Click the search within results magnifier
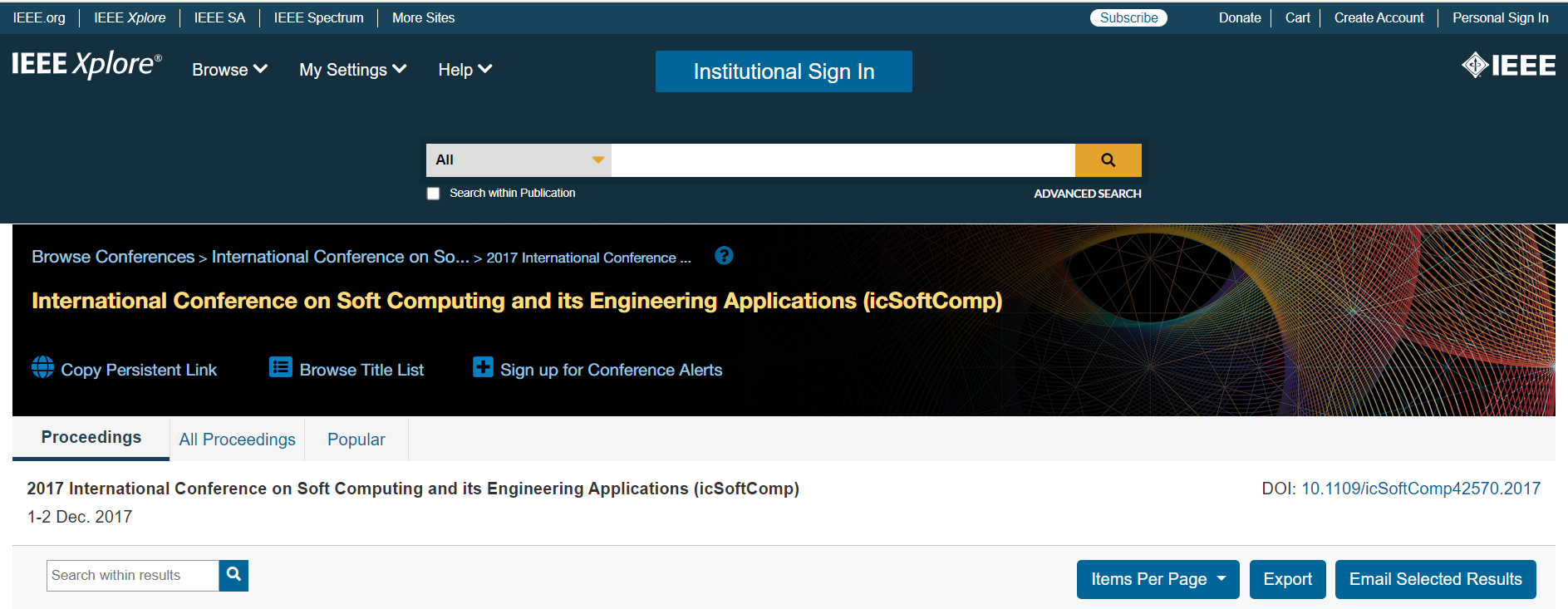The image size is (1568, 609). pos(233,575)
